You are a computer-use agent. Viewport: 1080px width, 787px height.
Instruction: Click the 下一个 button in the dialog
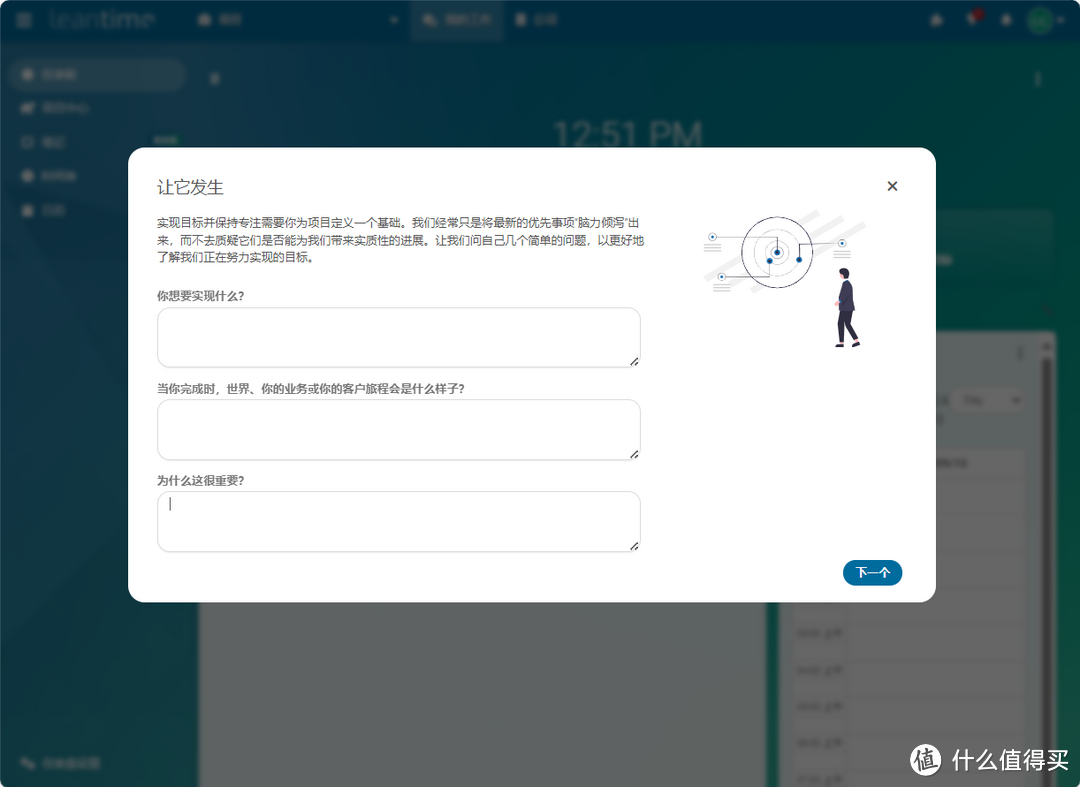click(872, 572)
